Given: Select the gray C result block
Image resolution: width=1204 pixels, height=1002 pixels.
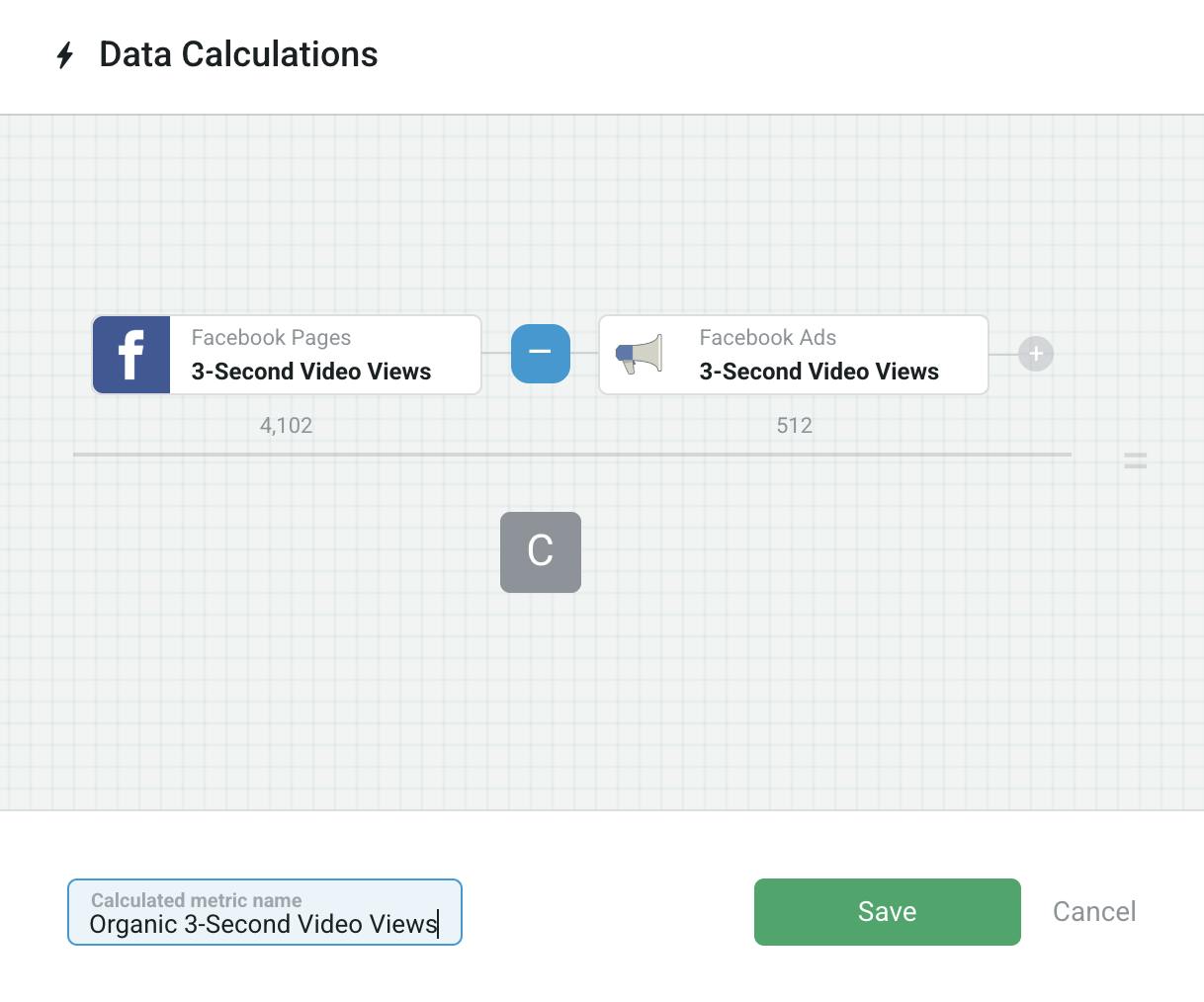Looking at the screenshot, I should (x=541, y=552).
